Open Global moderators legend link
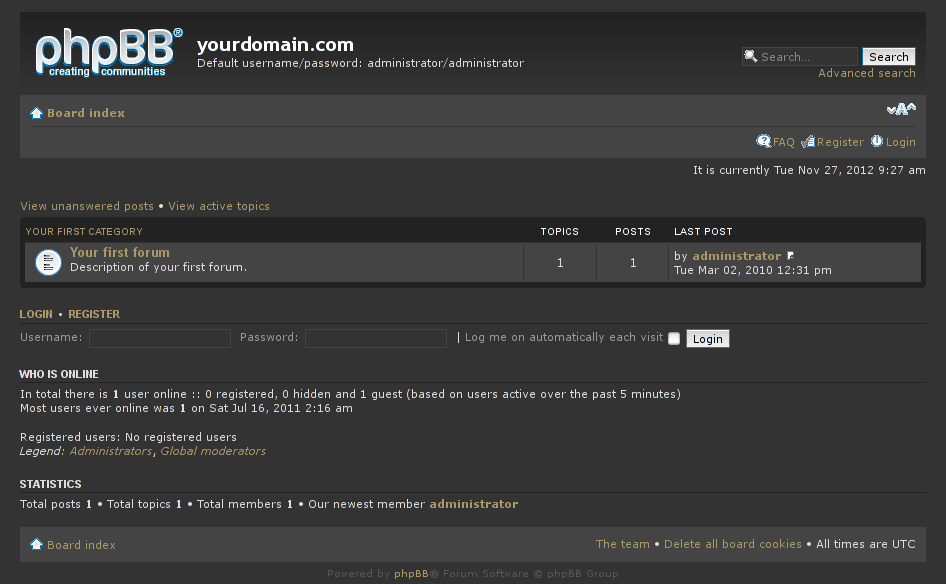946x584 pixels. tap(212, 451)
